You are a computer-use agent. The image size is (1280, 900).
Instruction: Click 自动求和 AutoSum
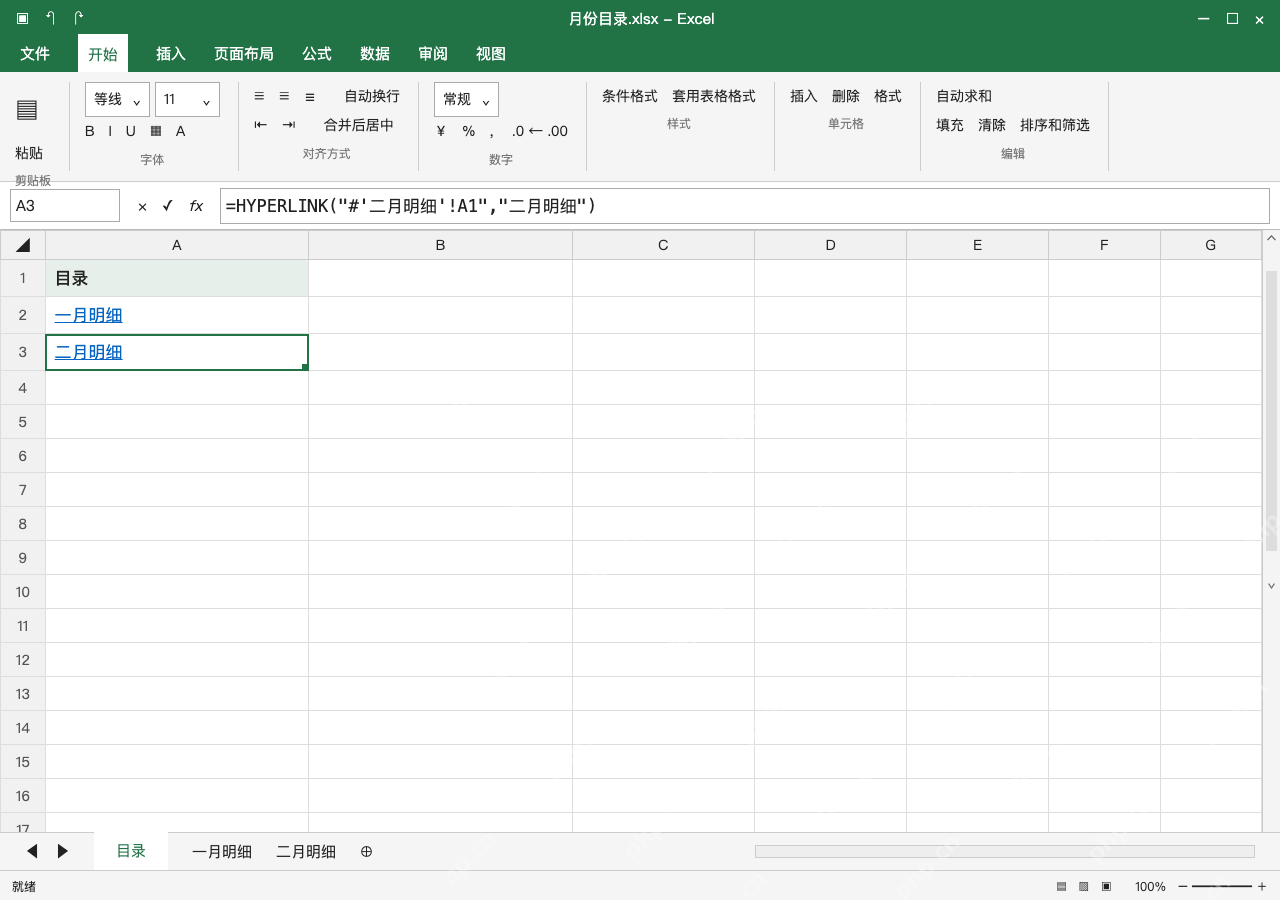click(964, 96)
